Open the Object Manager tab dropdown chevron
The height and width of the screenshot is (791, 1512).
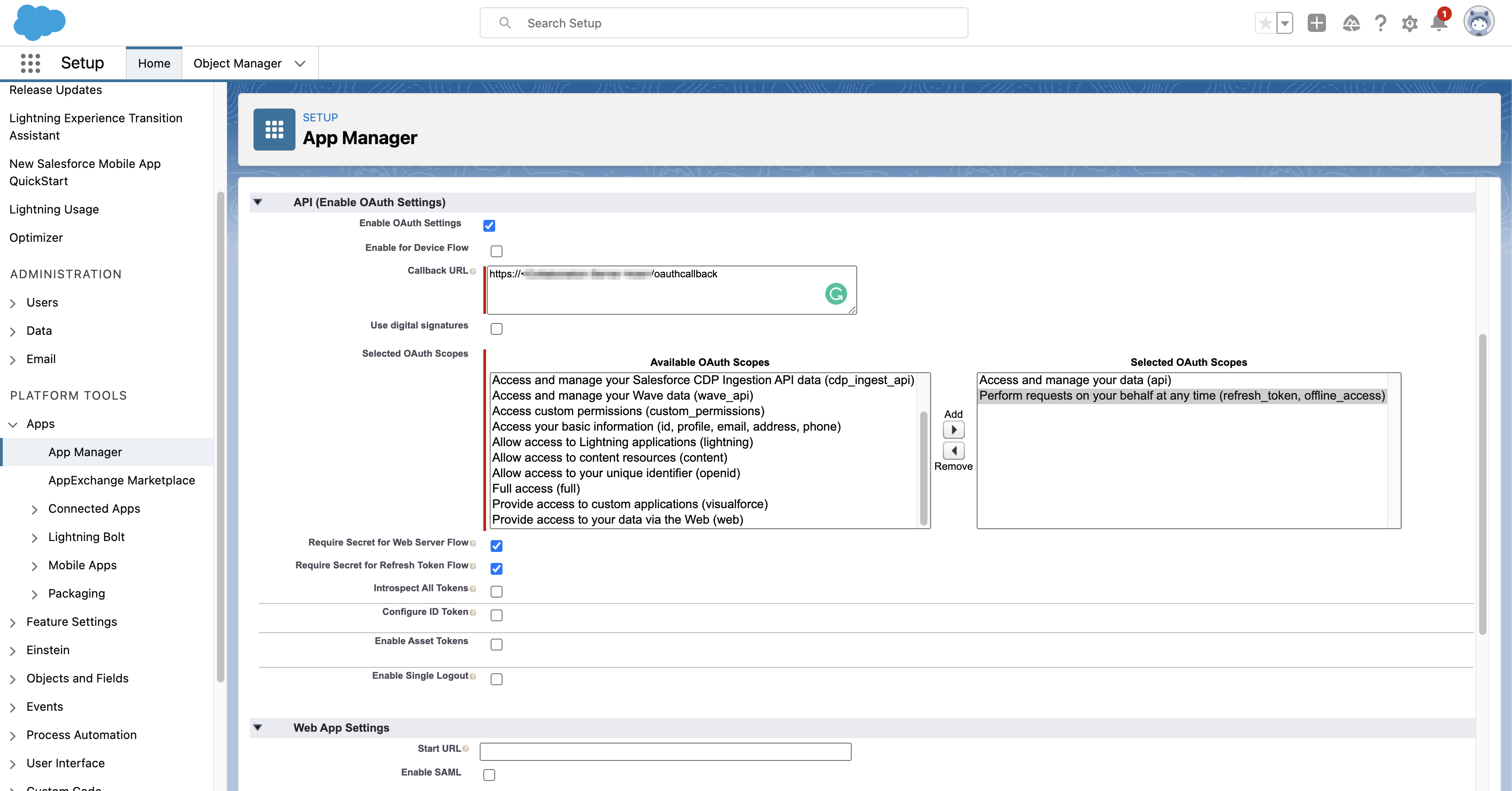(300, 63)
